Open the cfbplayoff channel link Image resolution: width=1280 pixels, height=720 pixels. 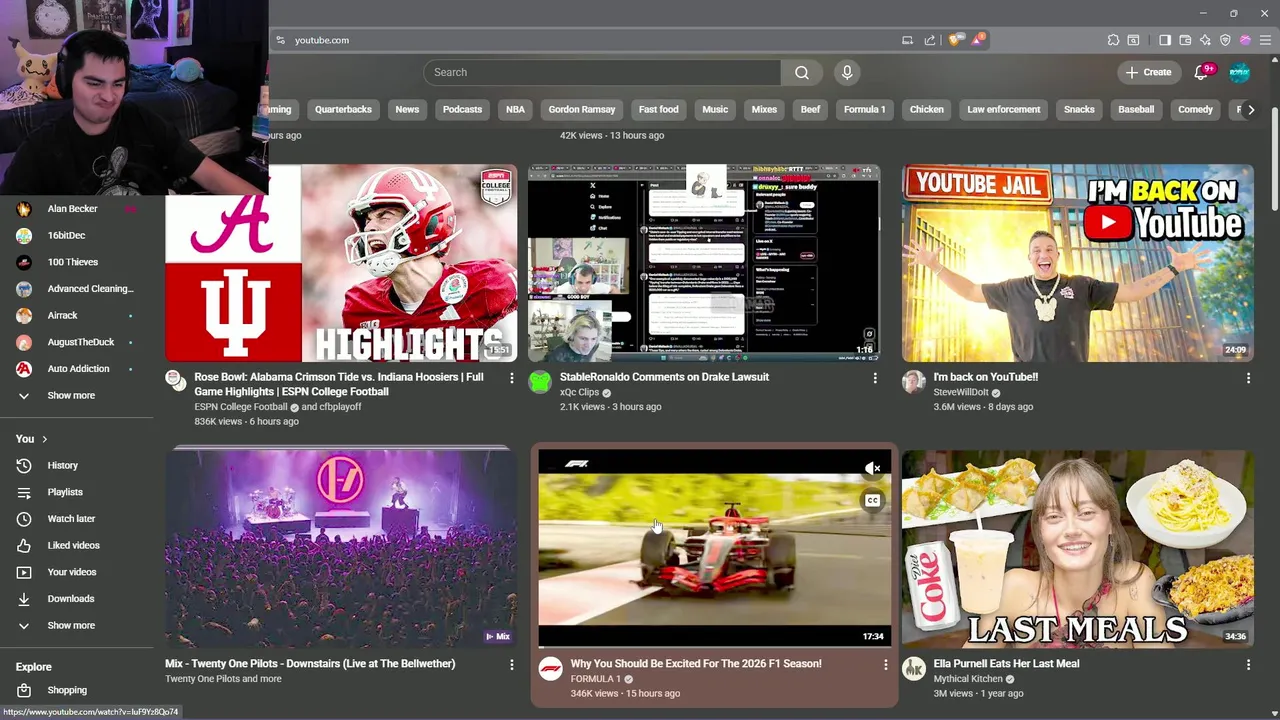[x=340, y=407]
